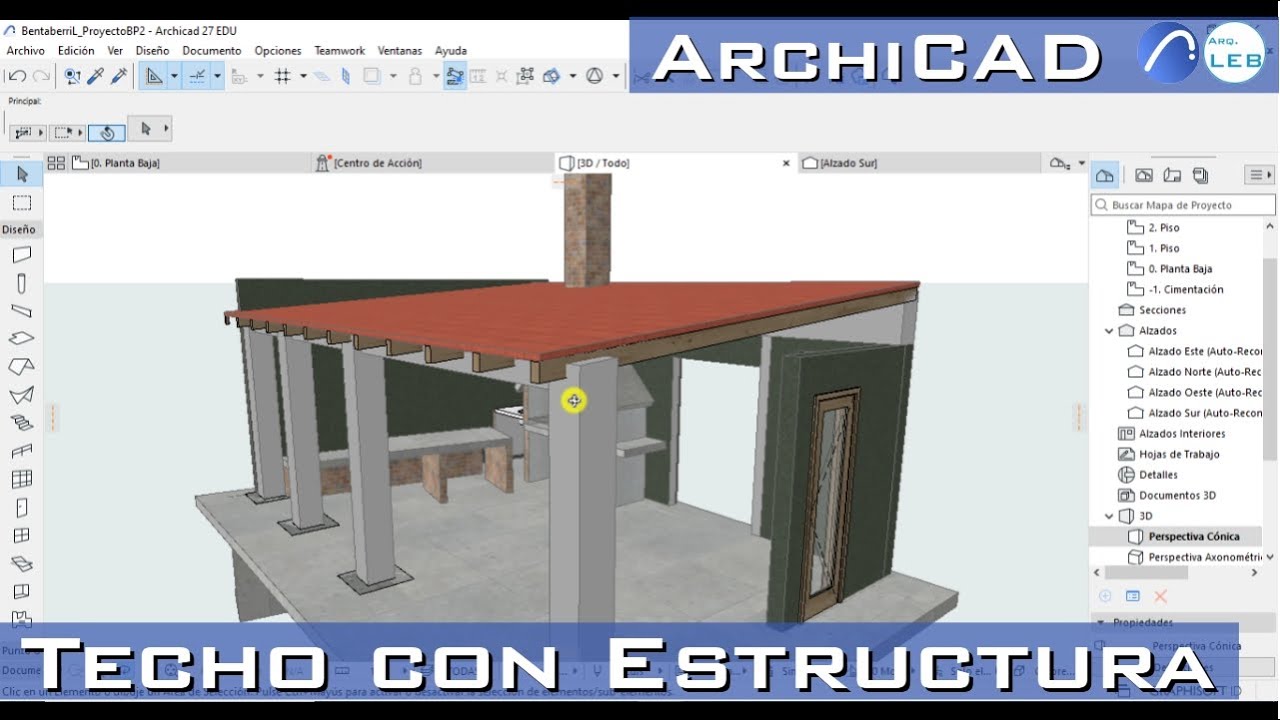Open the Documento menu
This screenshot has width=1280, height=720.
coord(212,50)
